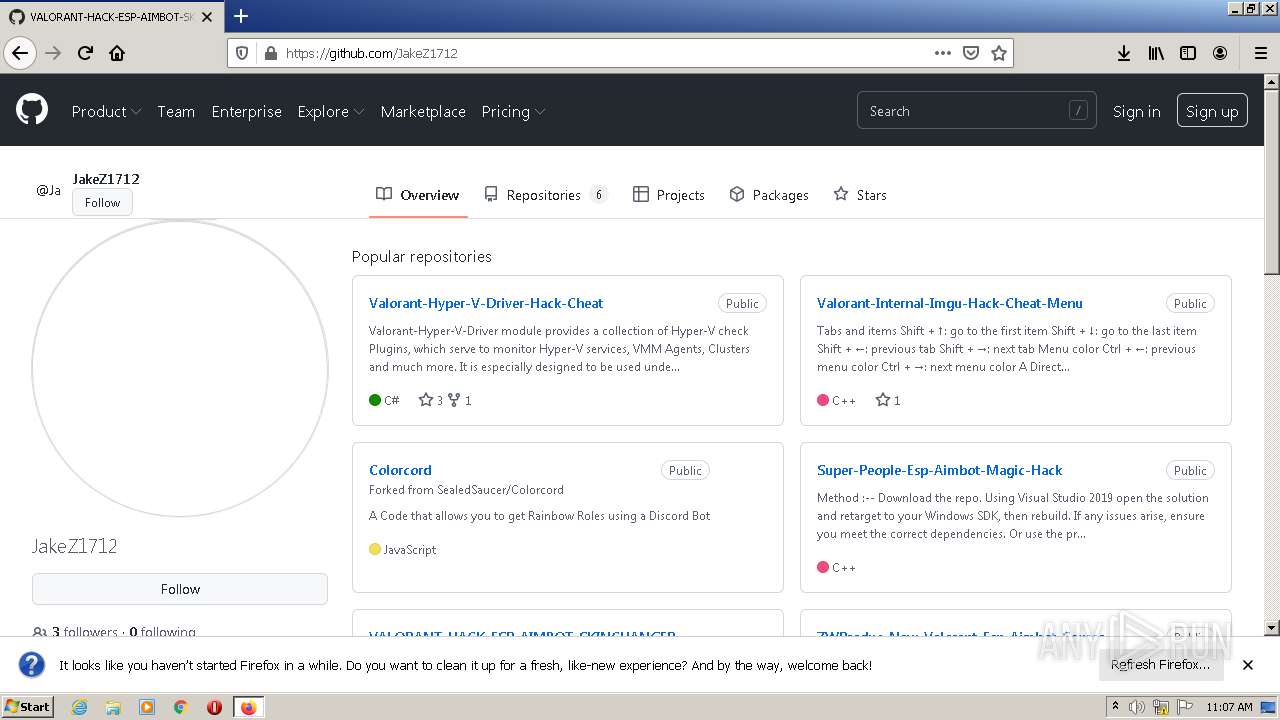Click the Sign in link
This screenshot has height=720, width=1280.
click(x=1137, y=111)
